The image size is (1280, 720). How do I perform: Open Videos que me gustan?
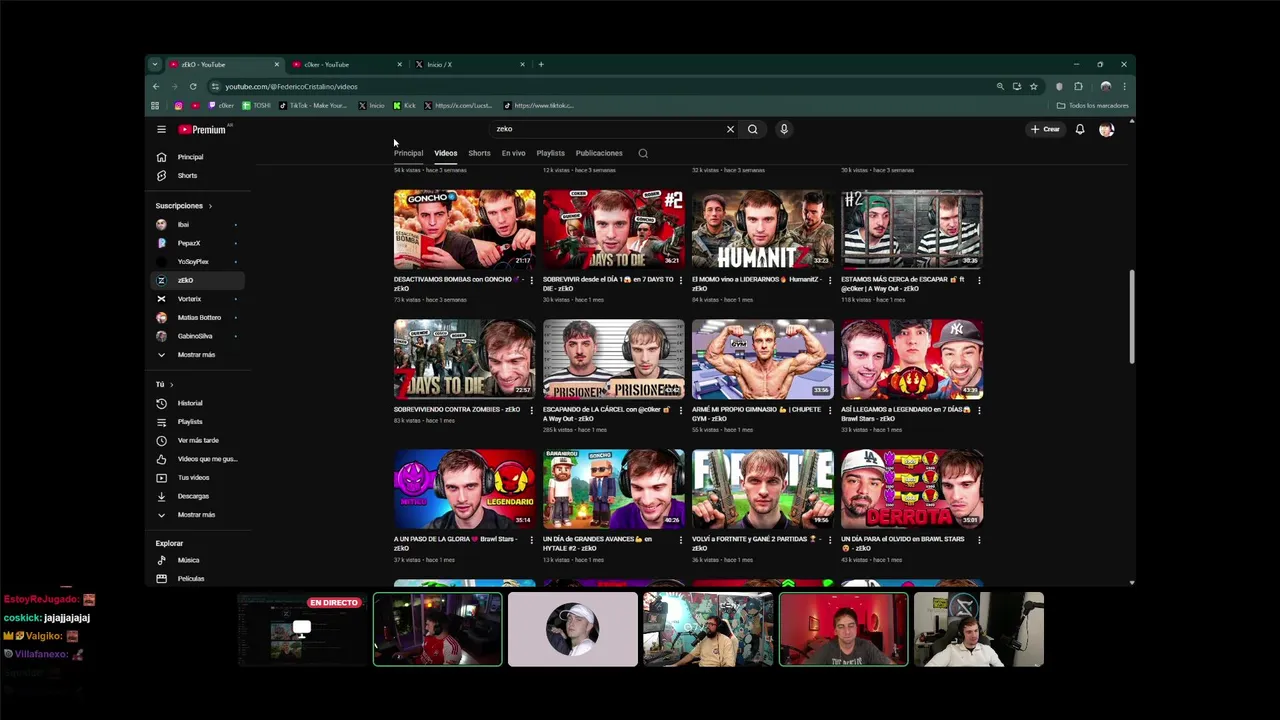(x=207, y=459)
